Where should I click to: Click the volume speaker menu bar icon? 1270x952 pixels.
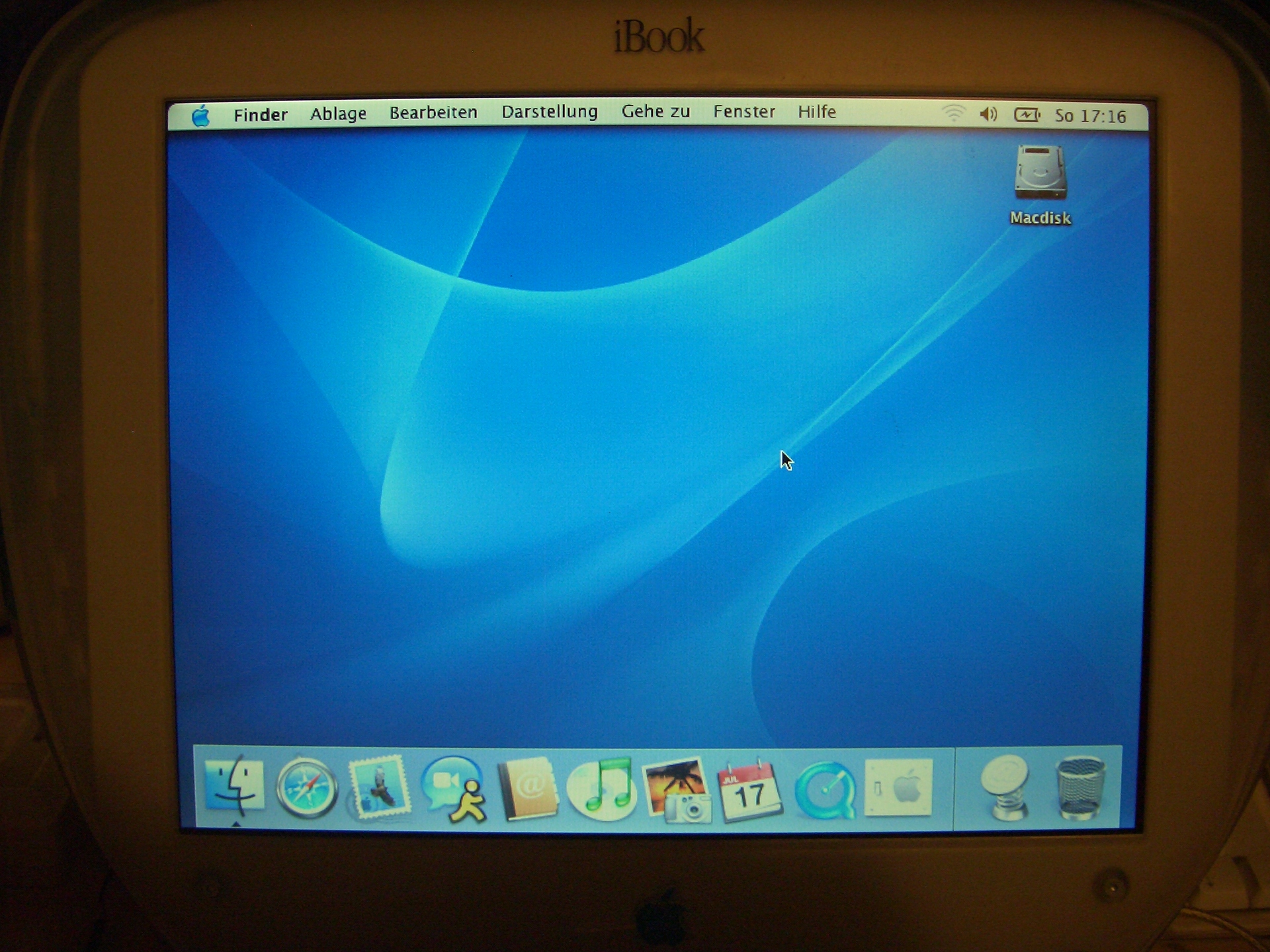(x=988, y=115)
